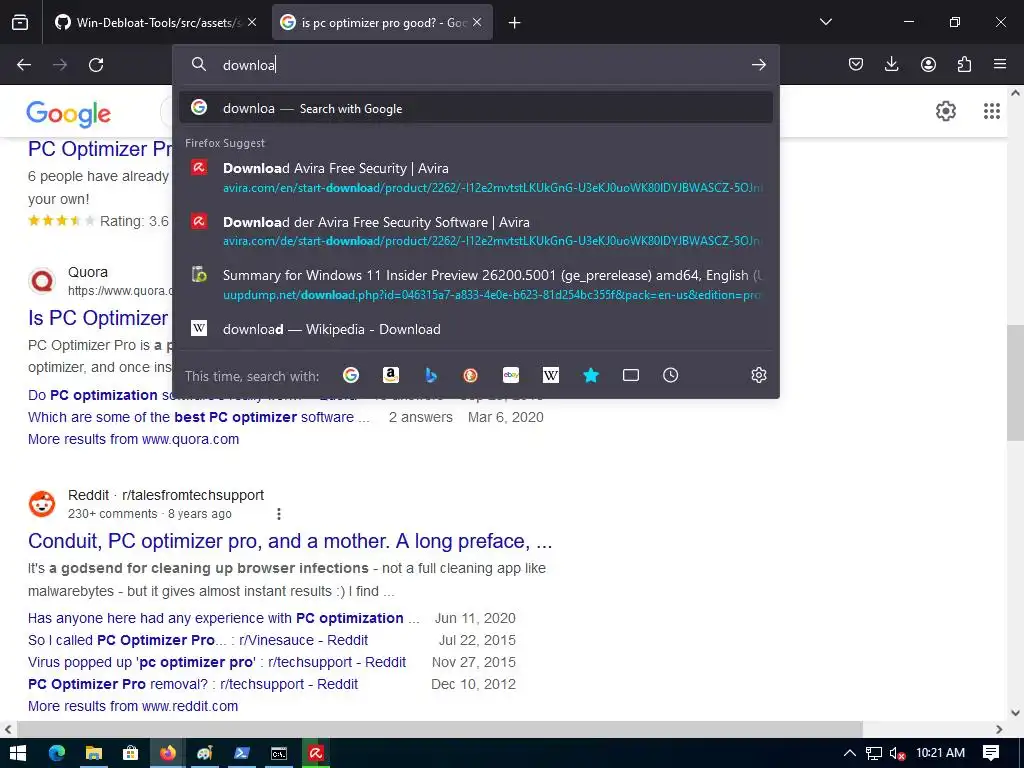Screen dimensions: 1024x768
Task: Search this time with DuckDuckGo
Action: pos(470,375)
